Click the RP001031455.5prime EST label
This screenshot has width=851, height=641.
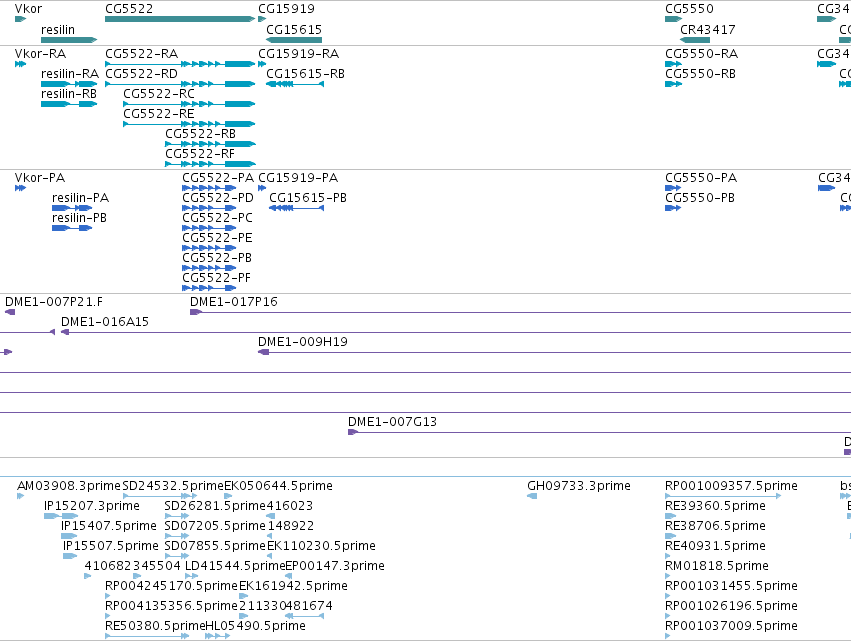click(732, 586)
